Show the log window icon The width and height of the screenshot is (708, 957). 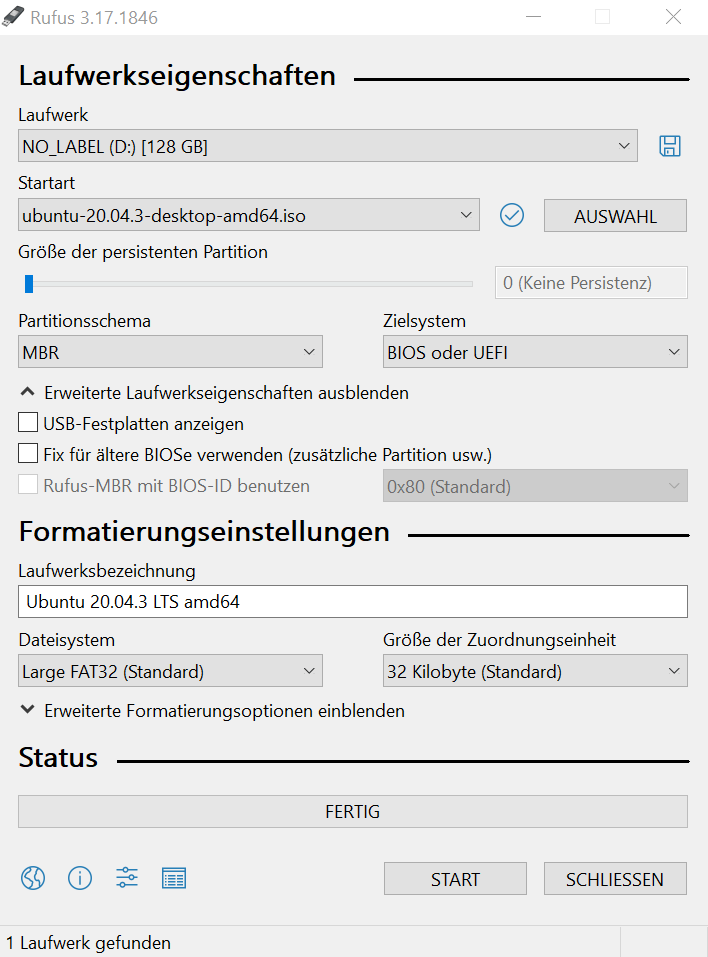[x=174, y=878]
